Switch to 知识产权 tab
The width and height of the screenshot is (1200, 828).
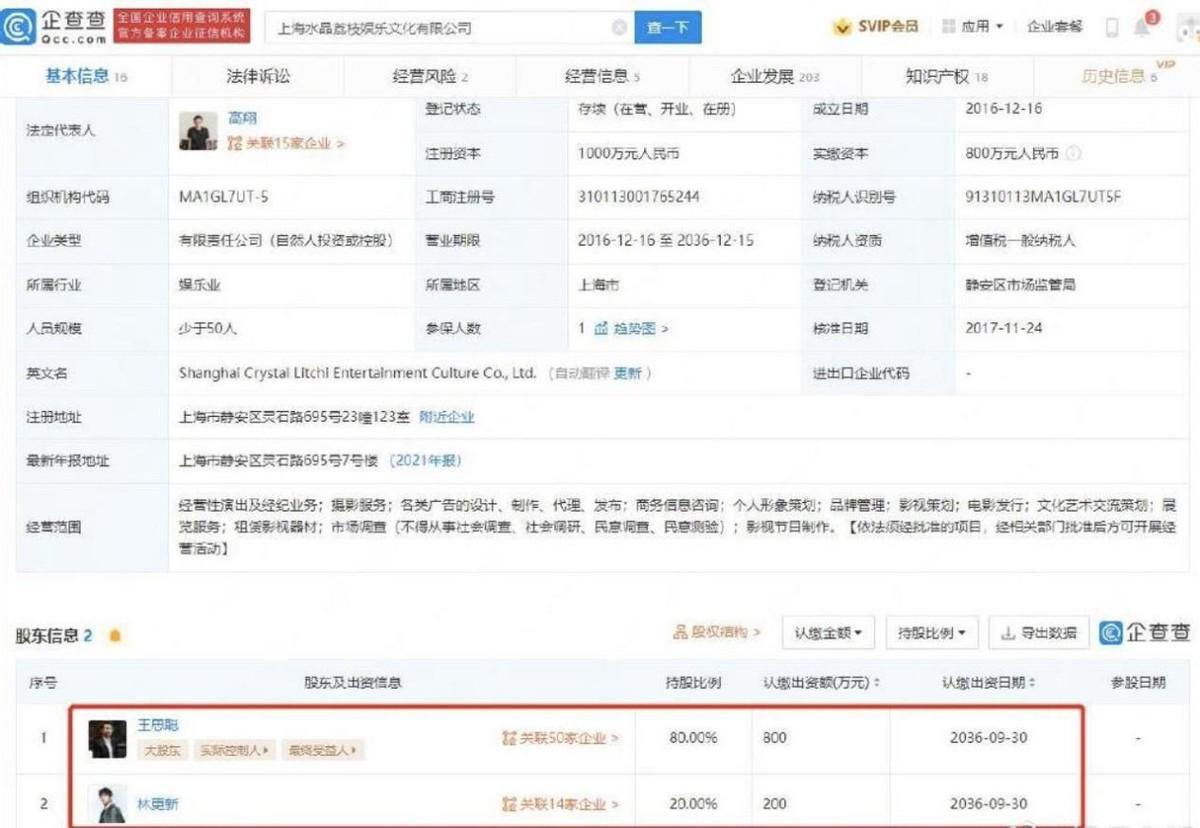click(x=946, y=76)
